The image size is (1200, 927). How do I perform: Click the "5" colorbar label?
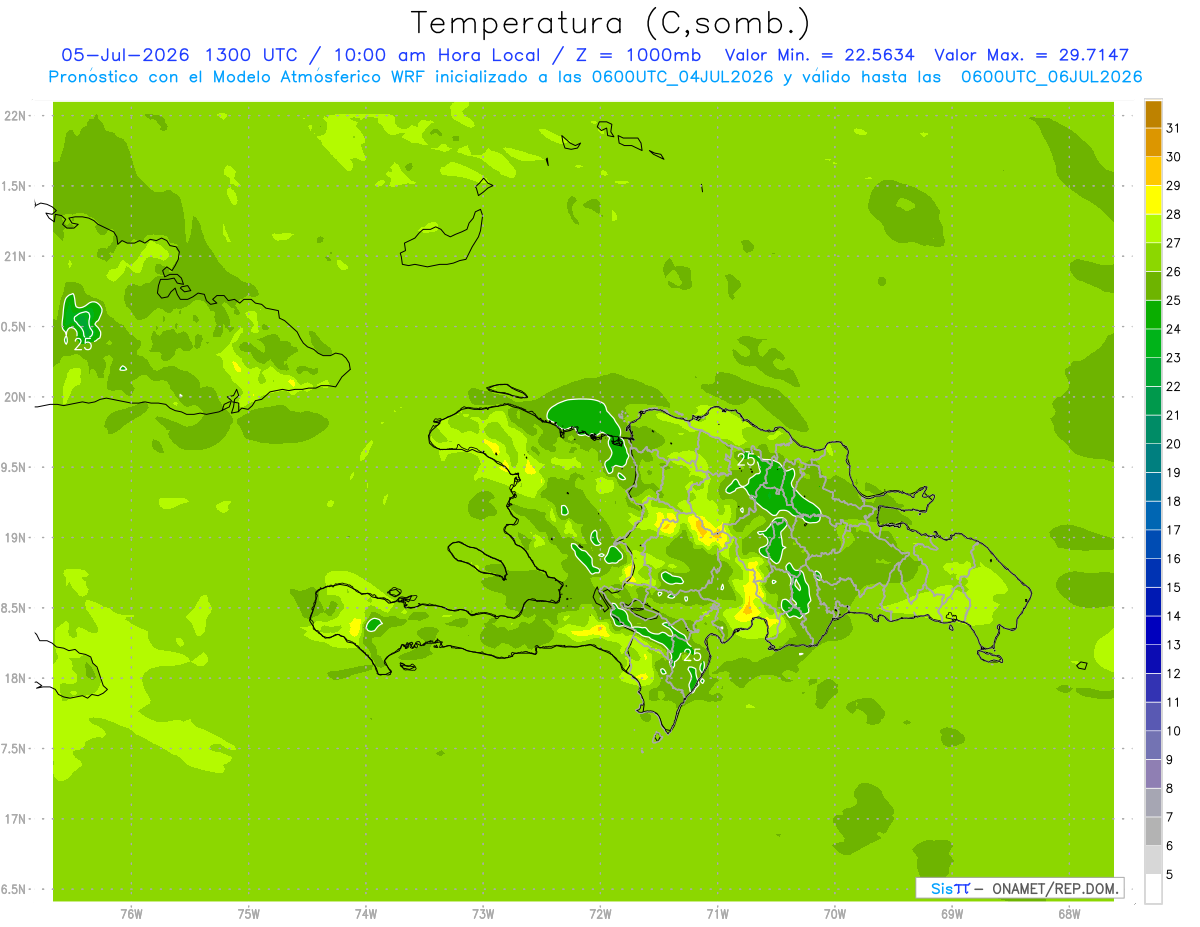[1170, 875]
